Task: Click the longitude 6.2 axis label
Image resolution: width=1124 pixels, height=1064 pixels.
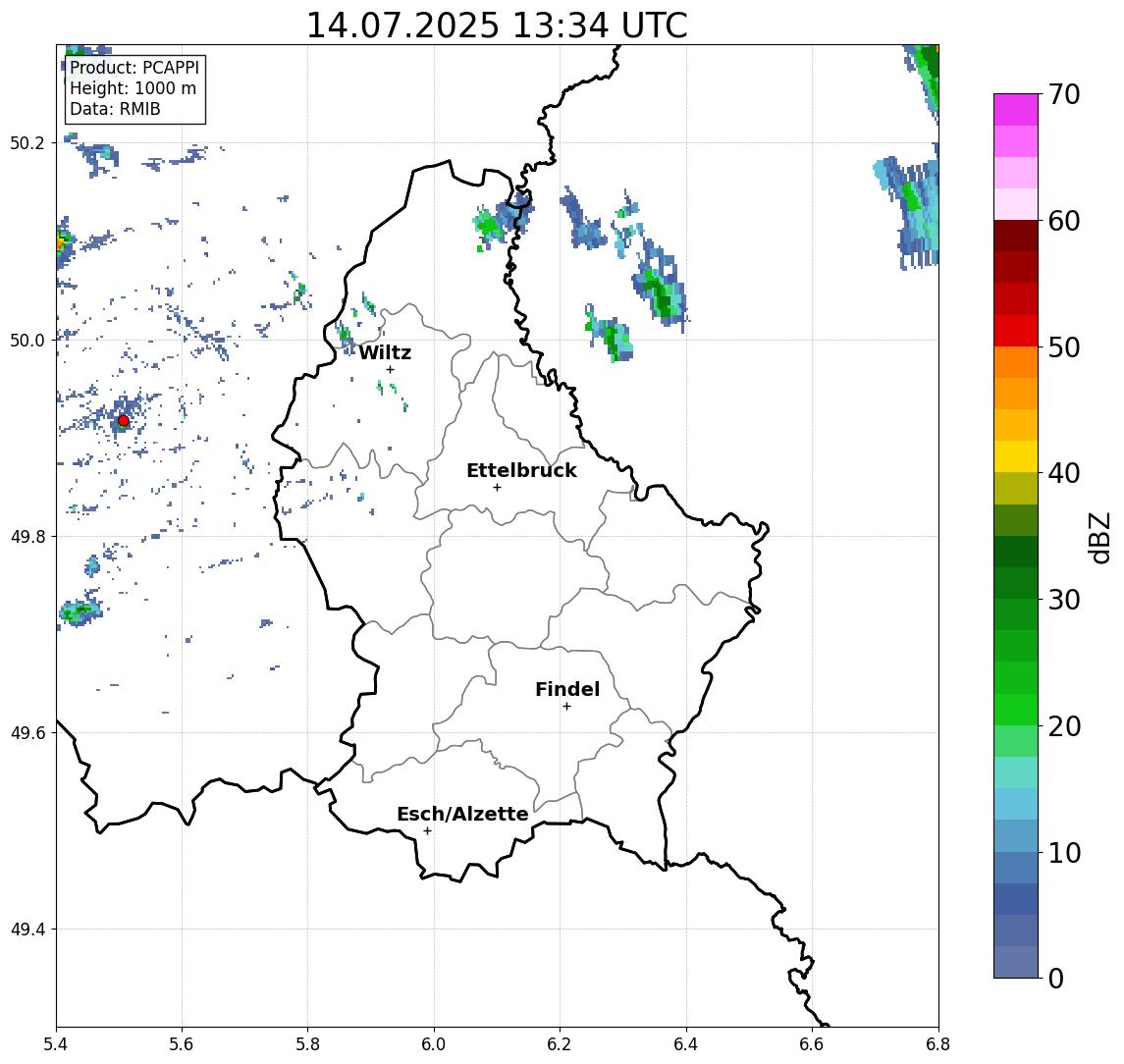Action: [x=560, y=1043]
